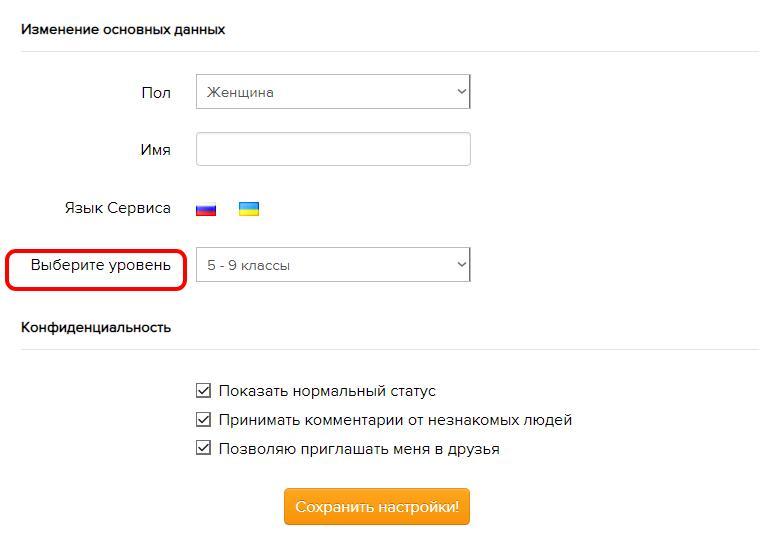
Task: Click the chevron arrow on the level dropdown
Action: 461,265
